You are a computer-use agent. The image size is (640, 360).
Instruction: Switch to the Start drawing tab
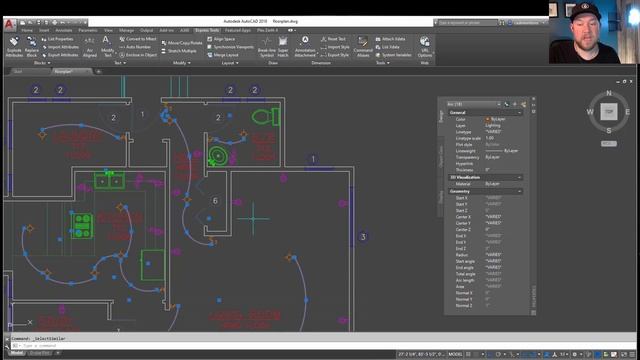tap(18, 71)
